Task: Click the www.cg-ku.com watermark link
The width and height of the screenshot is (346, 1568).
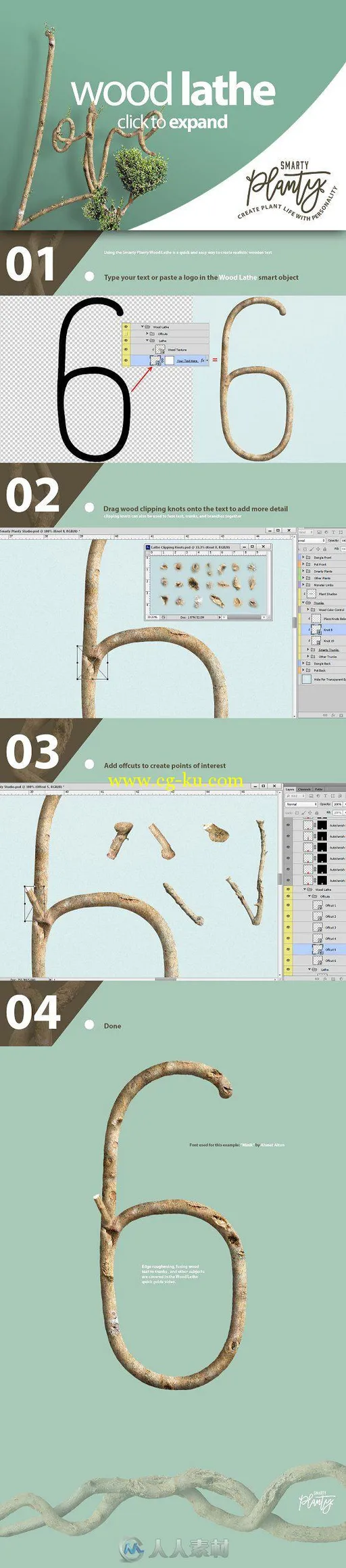Action: pyautogui.click(x=175, y=780)
